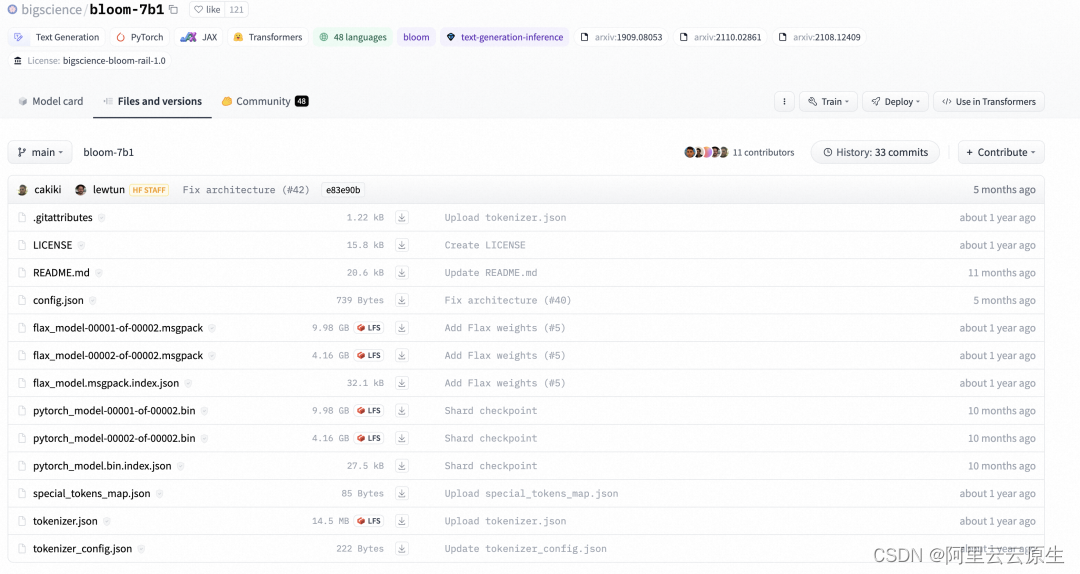1080x574 pixels.
Task: Open the bloom-7b1 breadcrumb path
Action: (108, 152)
